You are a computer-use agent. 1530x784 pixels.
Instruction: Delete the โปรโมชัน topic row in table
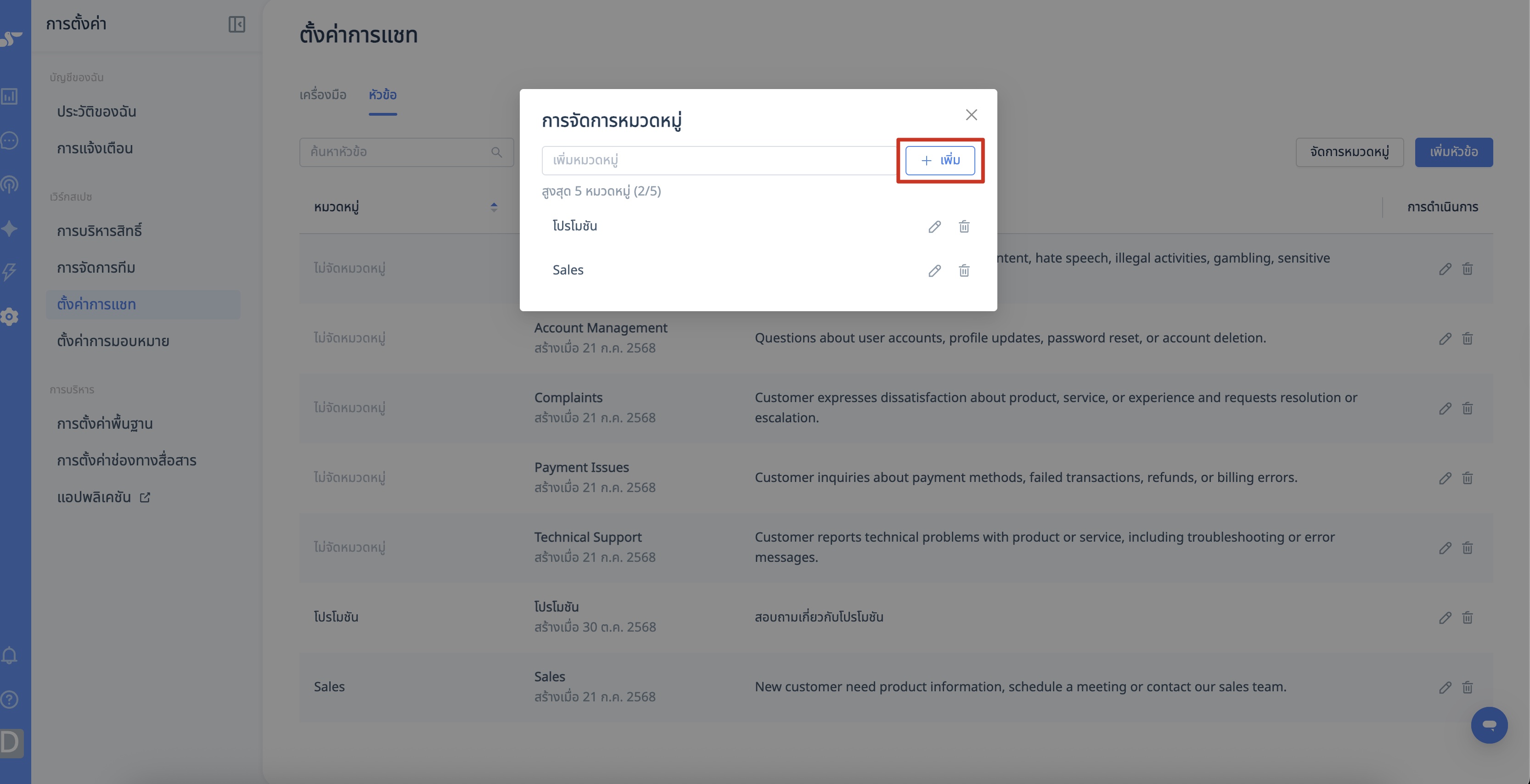pos(1467,618)
